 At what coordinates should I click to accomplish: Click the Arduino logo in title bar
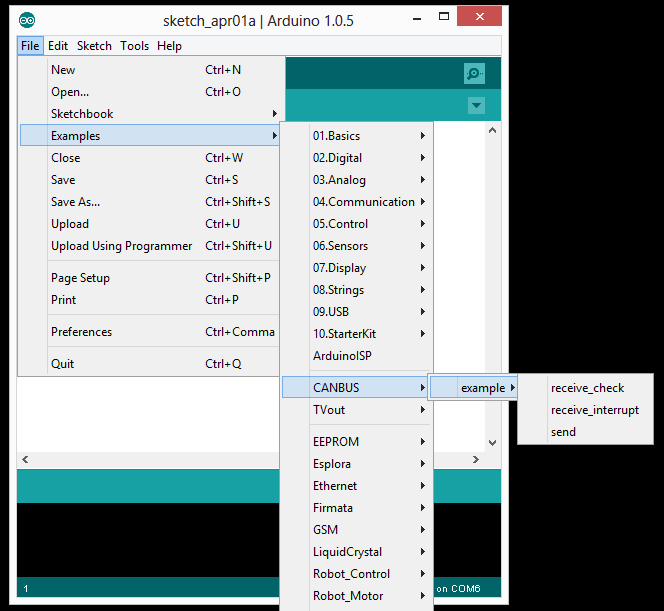(27, 20)
